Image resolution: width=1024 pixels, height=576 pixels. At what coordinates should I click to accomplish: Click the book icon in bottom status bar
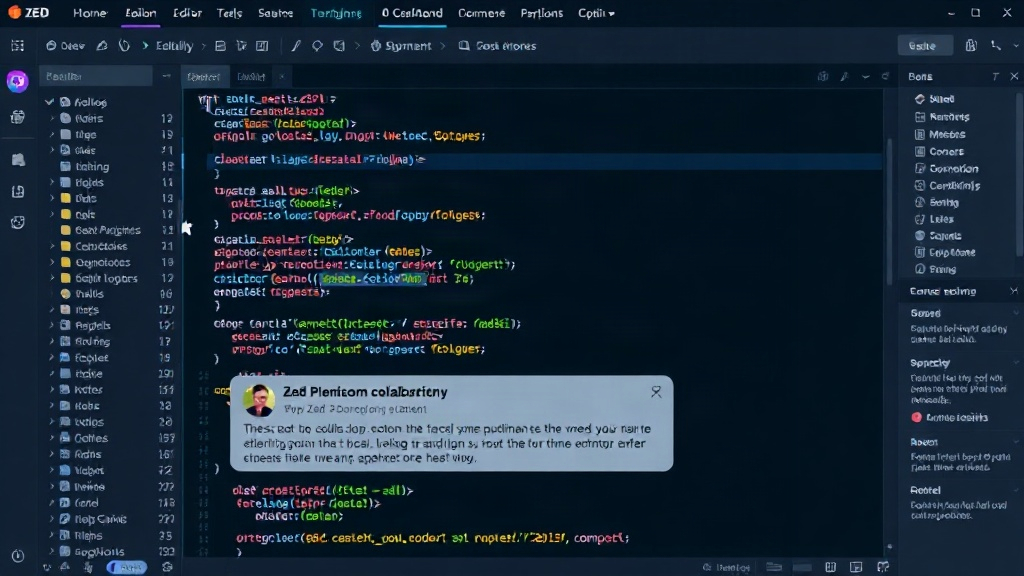coord(830,567)
